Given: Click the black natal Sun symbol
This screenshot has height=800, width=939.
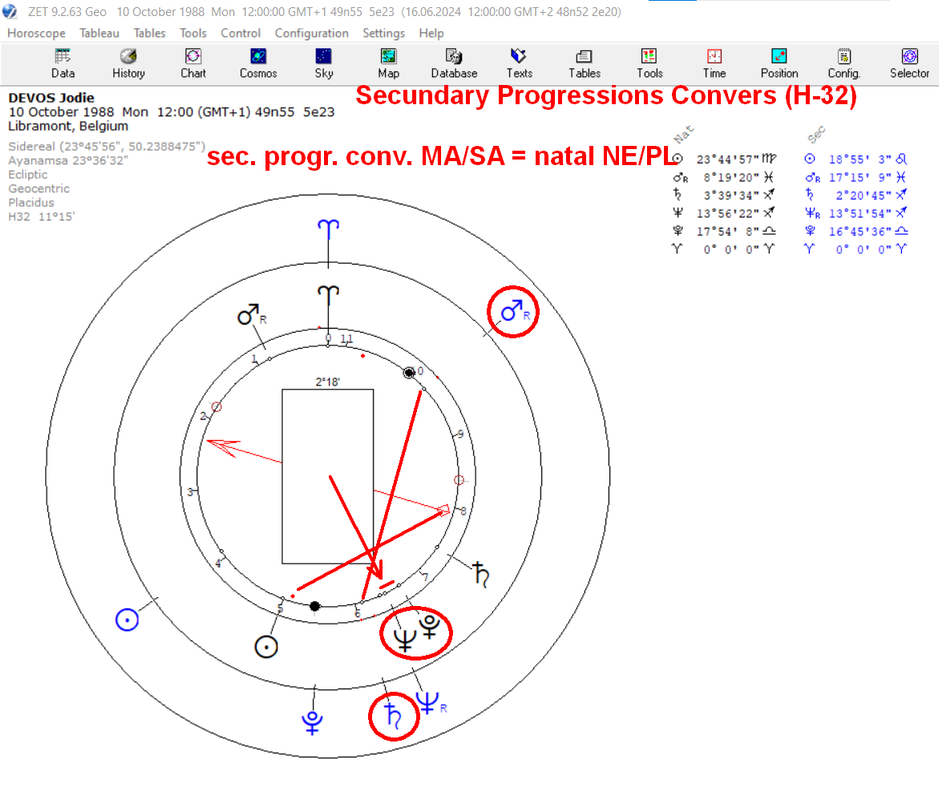Looking at the screenshot, I should 266,647.
